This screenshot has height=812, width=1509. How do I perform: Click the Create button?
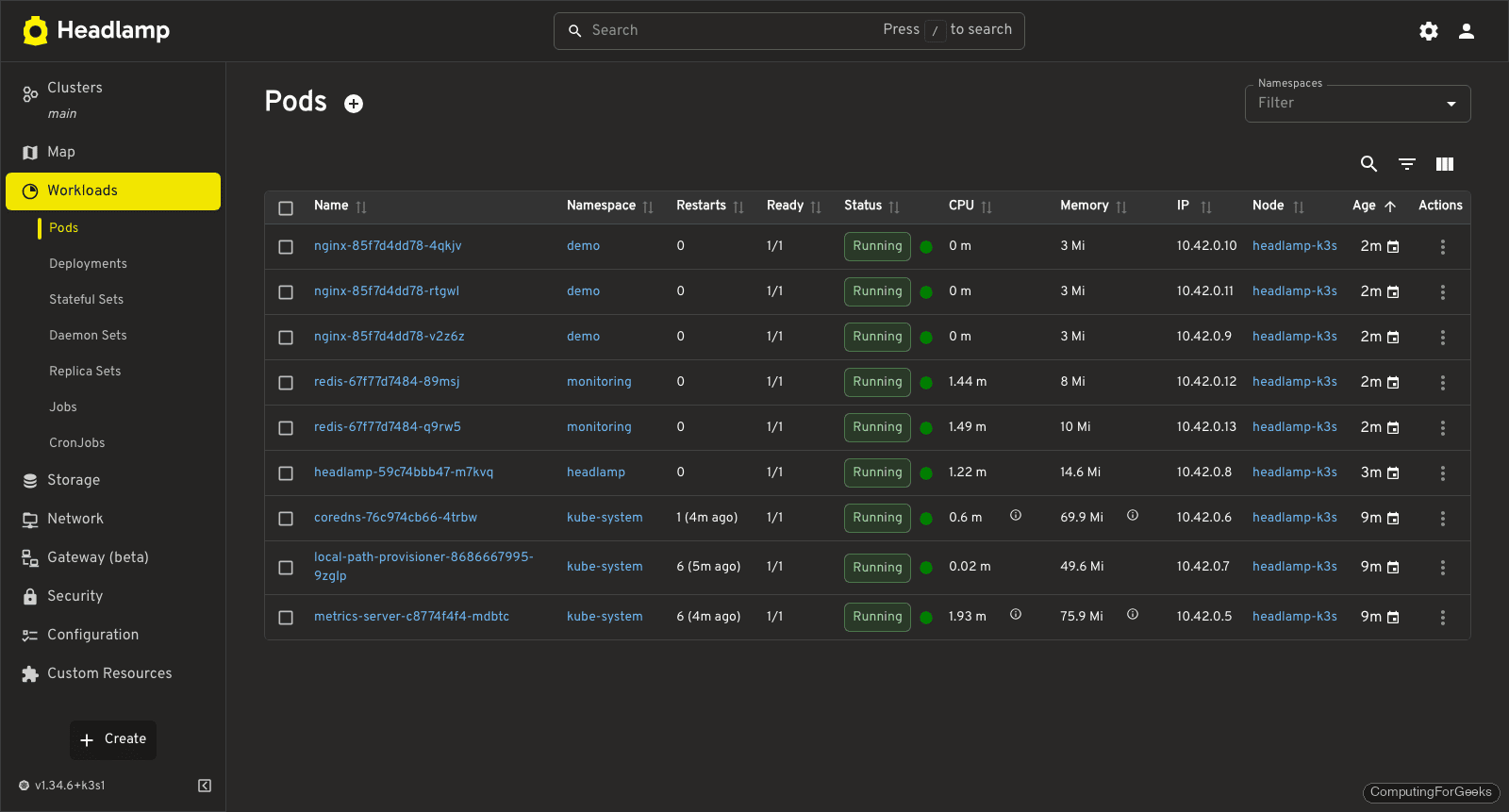tap(113, 739)
